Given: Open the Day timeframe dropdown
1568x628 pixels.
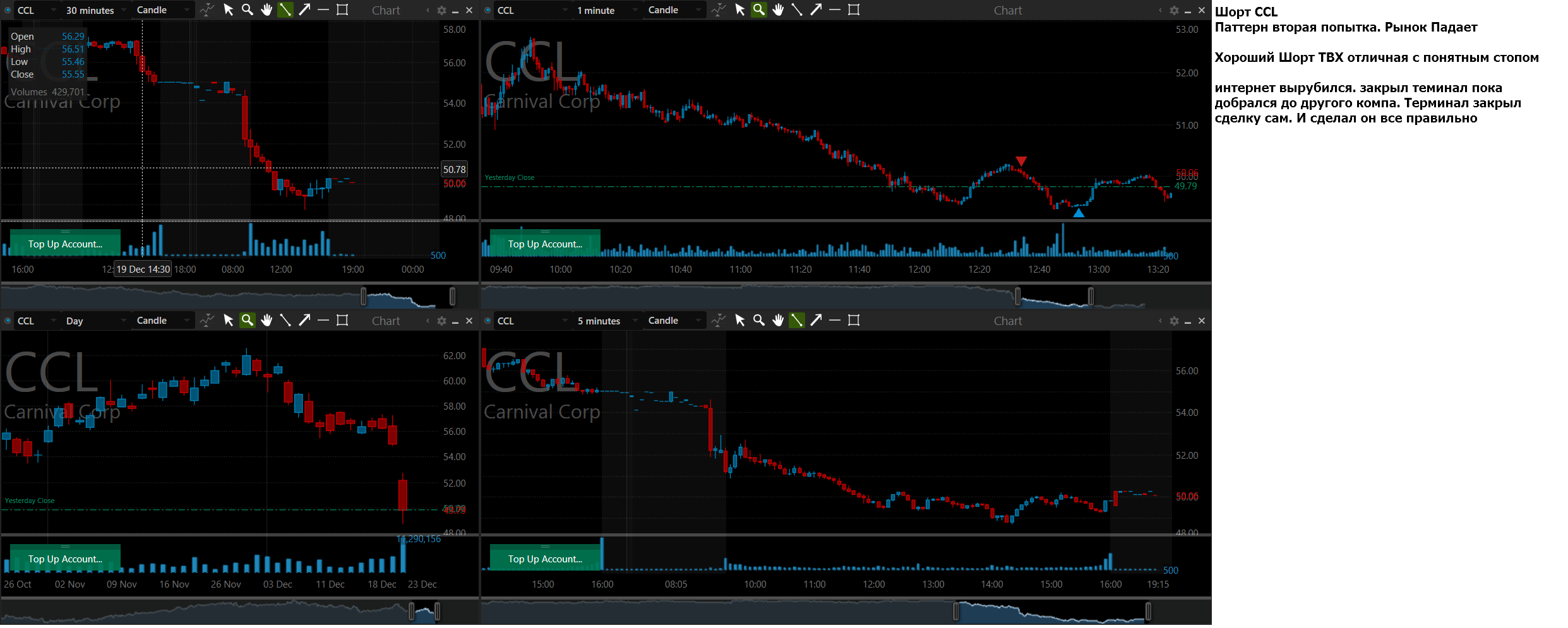Looking at the screenshot, I should (96, 321).
